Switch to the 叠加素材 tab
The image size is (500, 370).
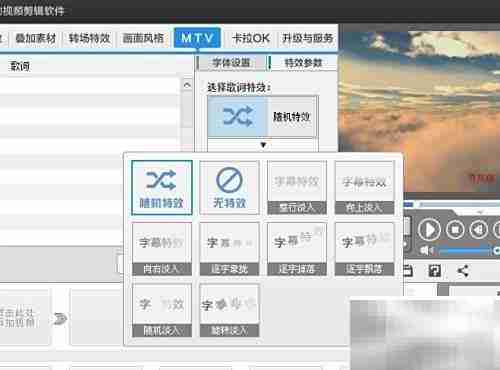tap(36, 38)
